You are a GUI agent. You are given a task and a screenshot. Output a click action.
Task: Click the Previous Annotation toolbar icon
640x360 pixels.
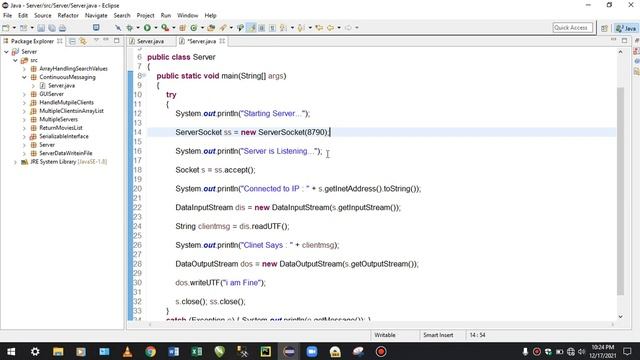(x=301, y=28)
